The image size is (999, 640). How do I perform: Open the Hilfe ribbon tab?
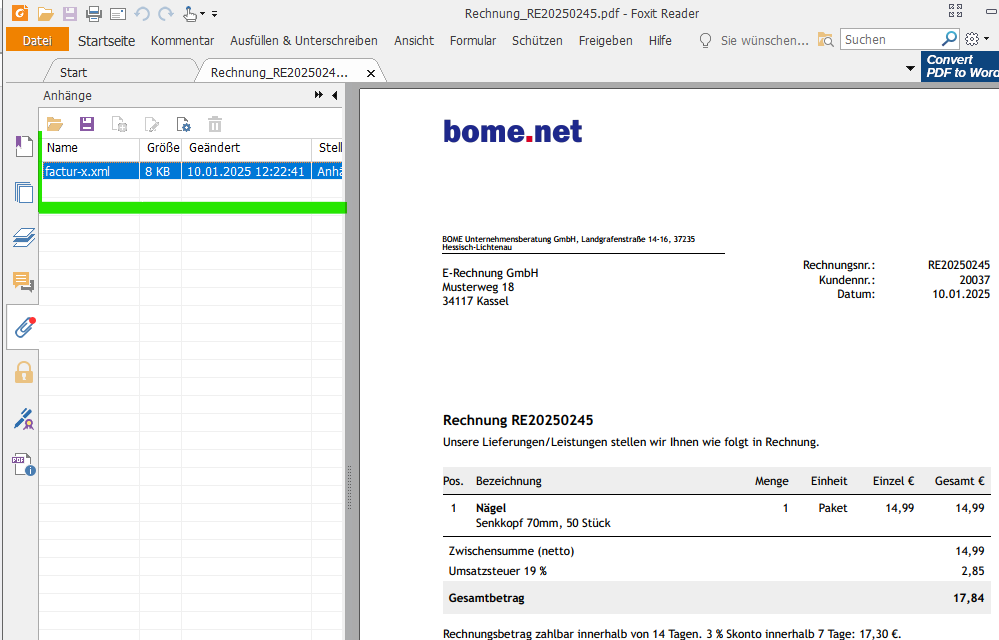(660, 41)
